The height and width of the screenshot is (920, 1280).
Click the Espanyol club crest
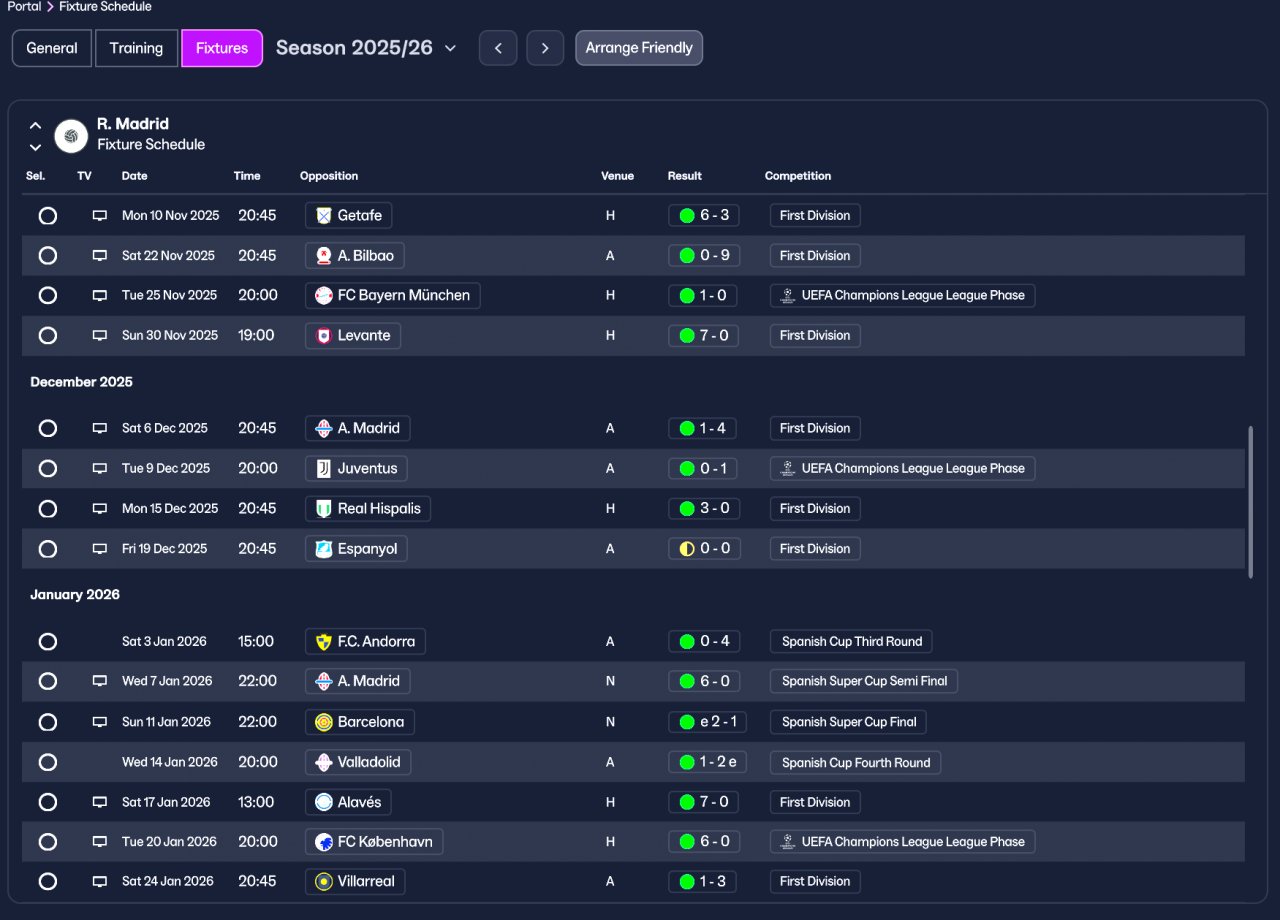click(x=324, y=548)
